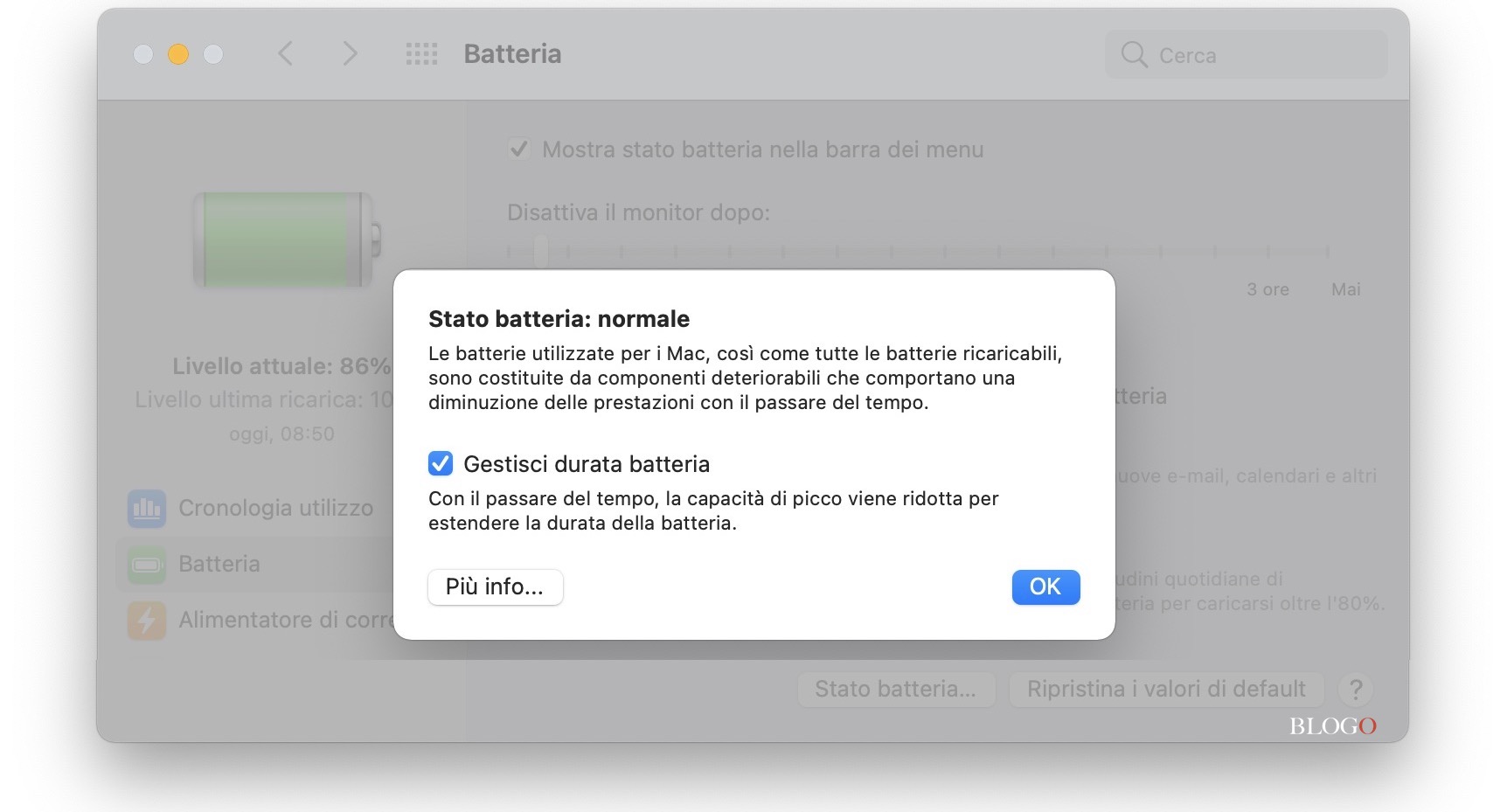1507x812 pixels.
Task: Click the back navigation arrow
Action: (x=285, y=53)
